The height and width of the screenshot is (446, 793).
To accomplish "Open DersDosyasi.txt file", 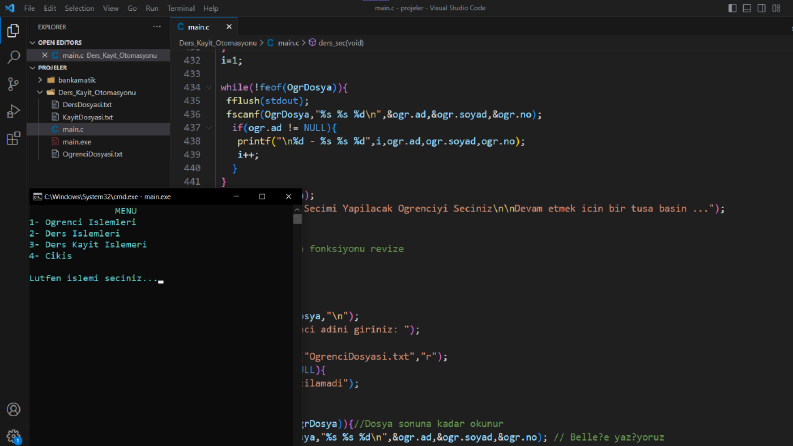I will click(x=87, y=105).
